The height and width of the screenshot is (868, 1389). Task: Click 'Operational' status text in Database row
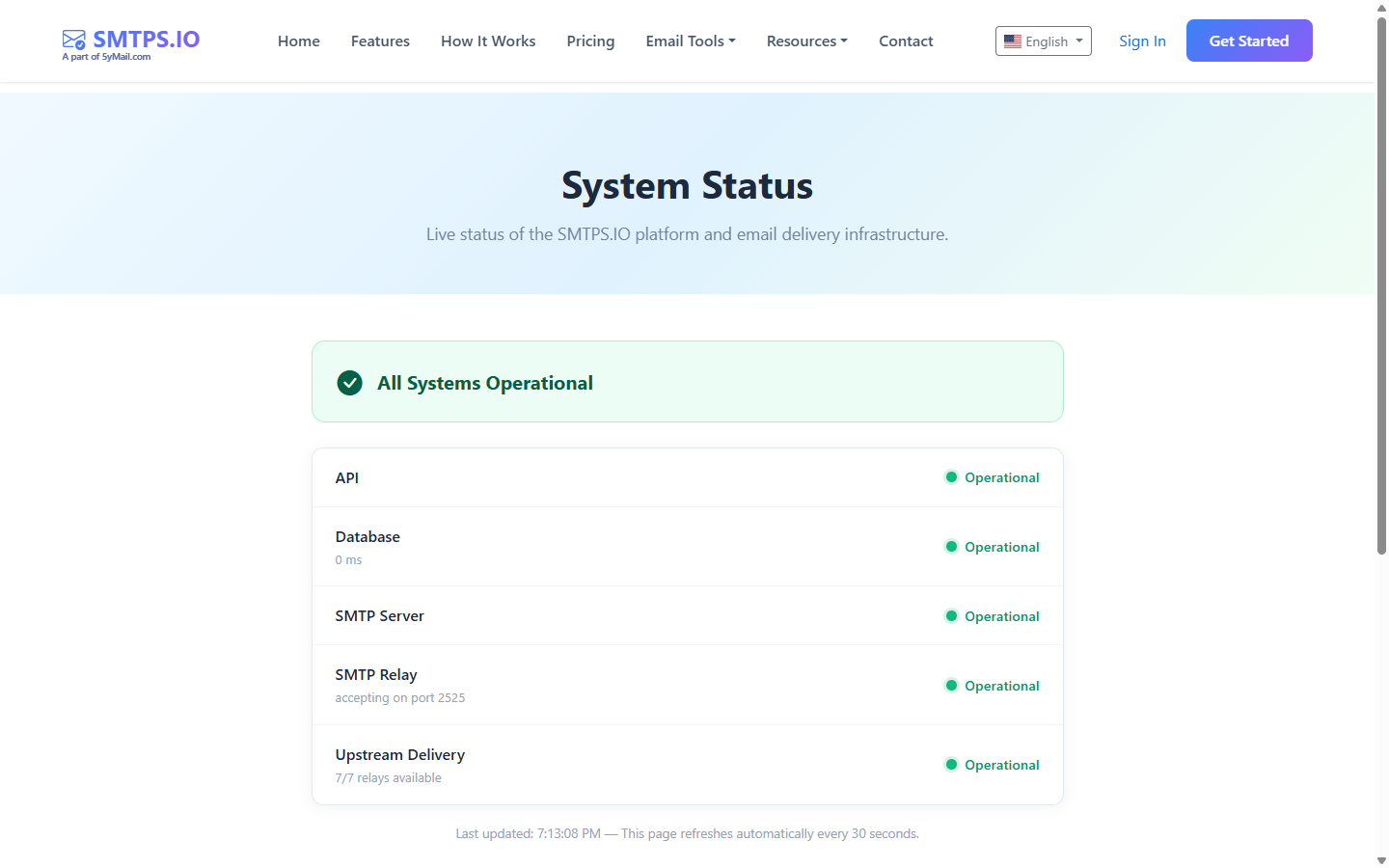[1002, 547]
